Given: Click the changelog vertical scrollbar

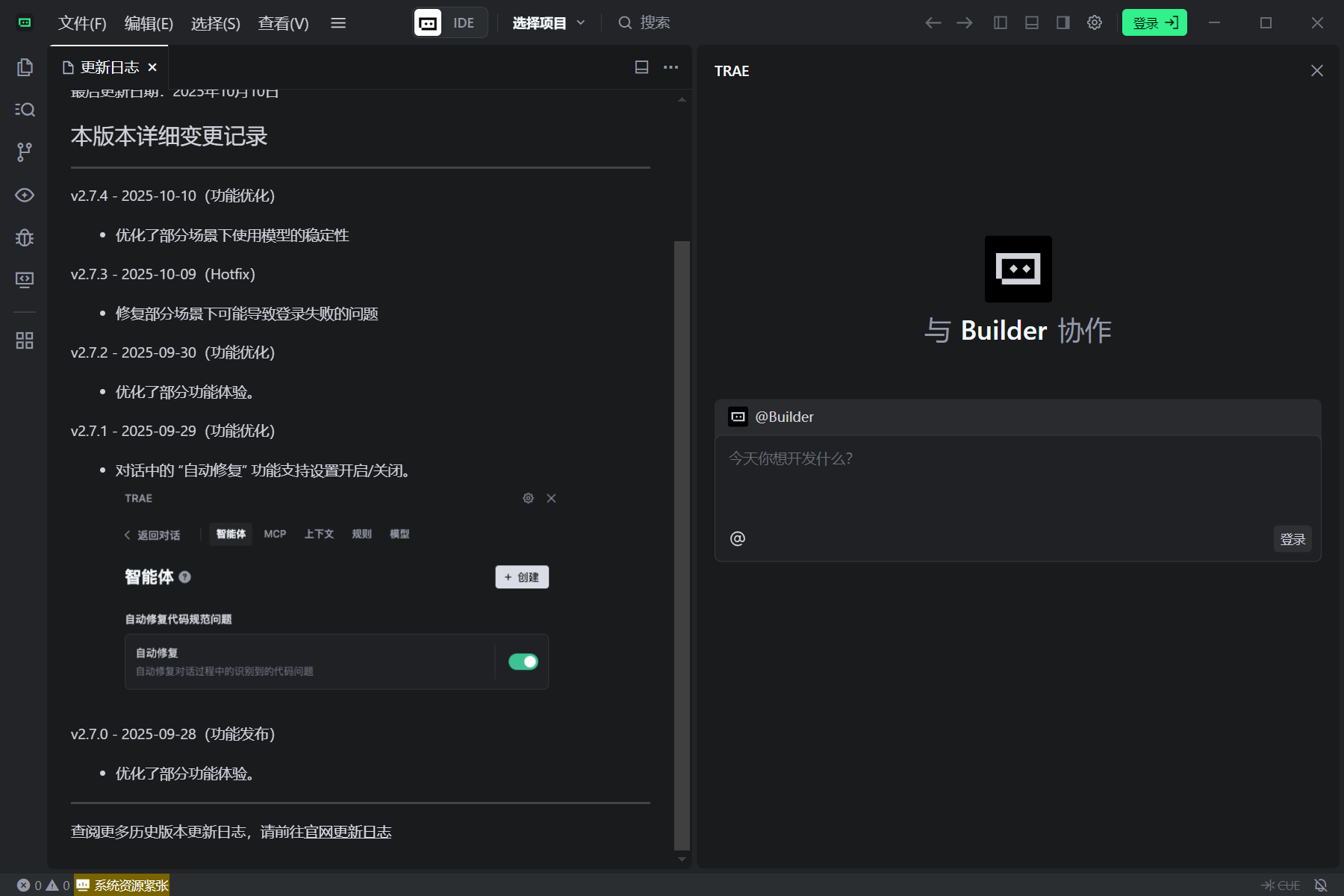Looking at the screenshot, I should (682, 545).
